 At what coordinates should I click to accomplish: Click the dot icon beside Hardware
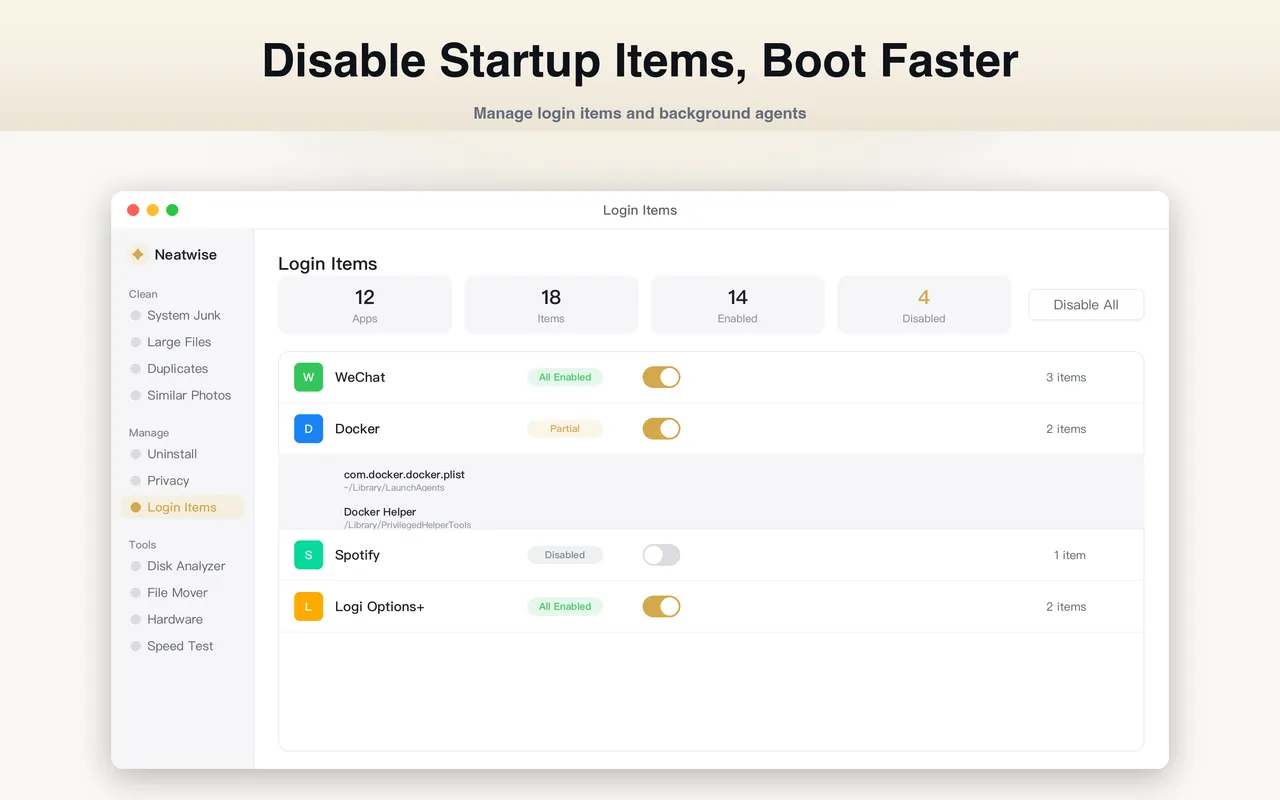(136, 620)
